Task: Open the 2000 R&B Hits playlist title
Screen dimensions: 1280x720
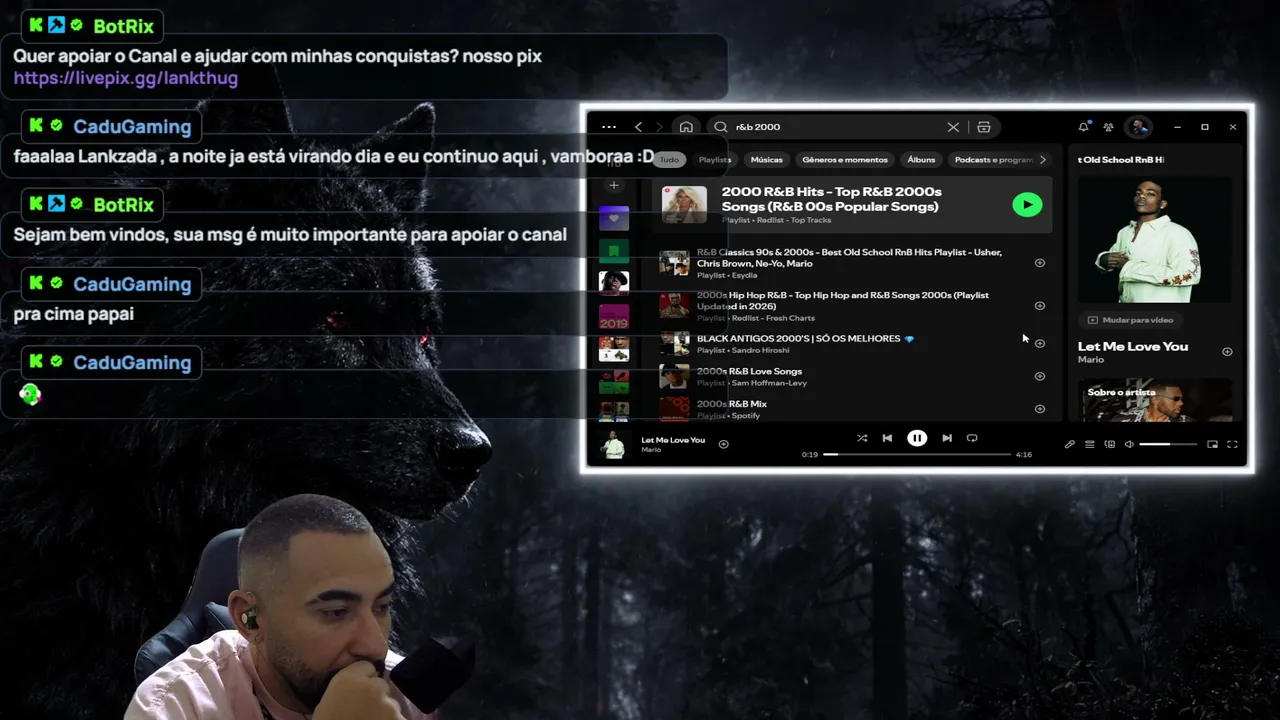Action: pos(831,199)
